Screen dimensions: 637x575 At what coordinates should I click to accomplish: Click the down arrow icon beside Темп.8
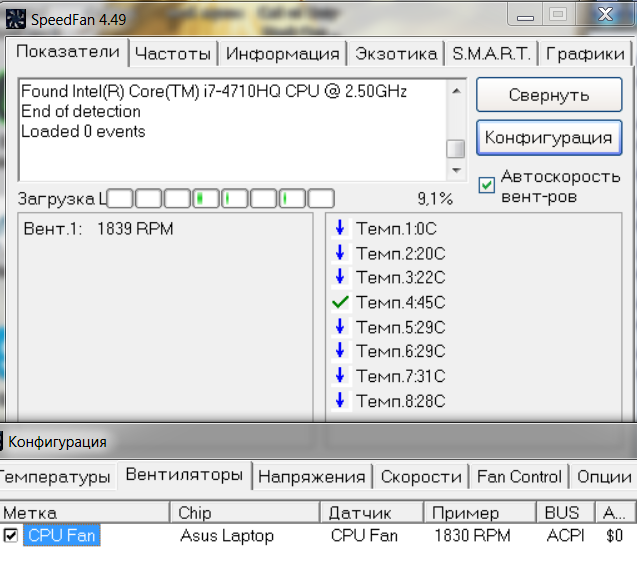pos(340,400)
